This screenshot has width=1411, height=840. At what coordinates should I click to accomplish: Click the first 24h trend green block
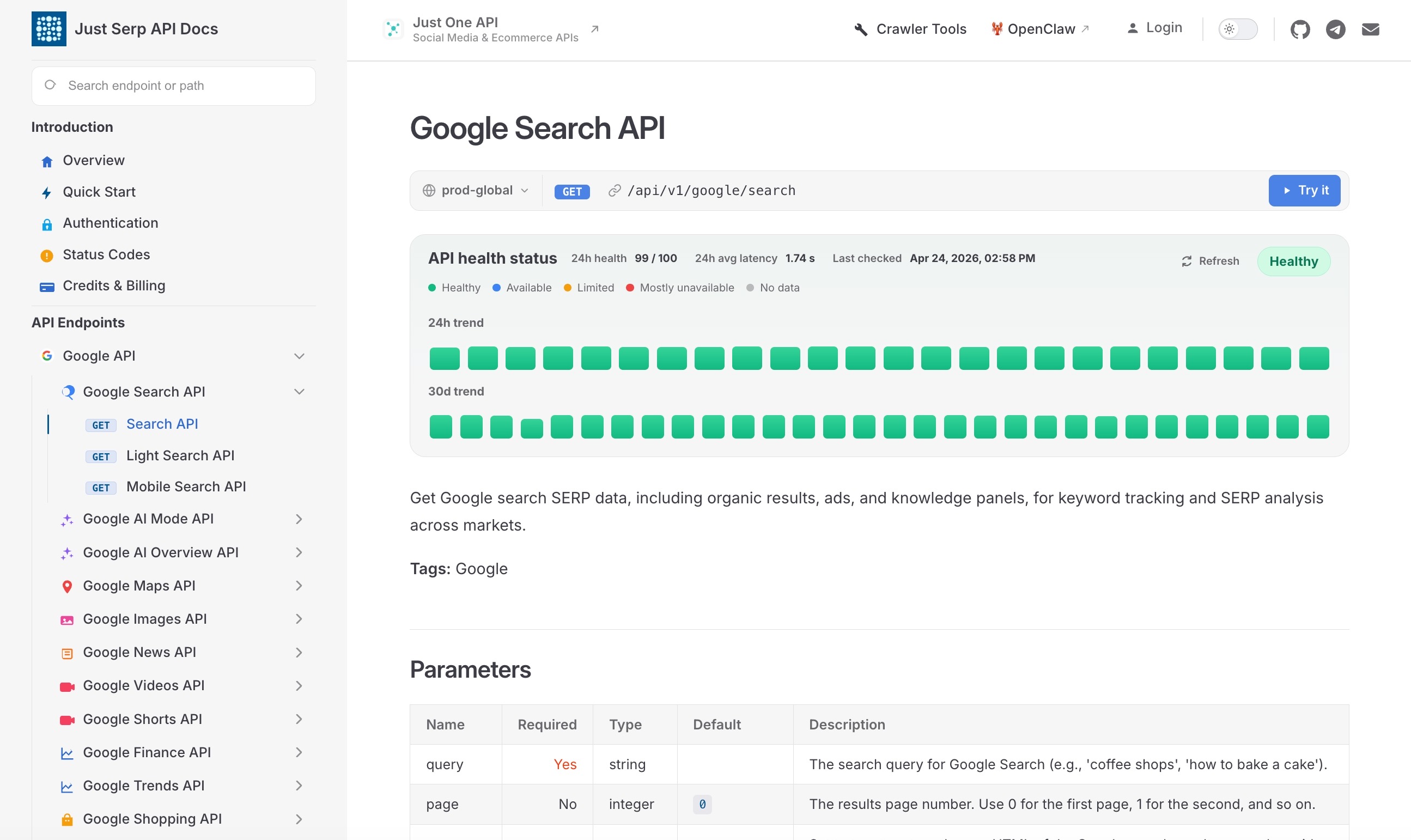[x=445, y=359]
